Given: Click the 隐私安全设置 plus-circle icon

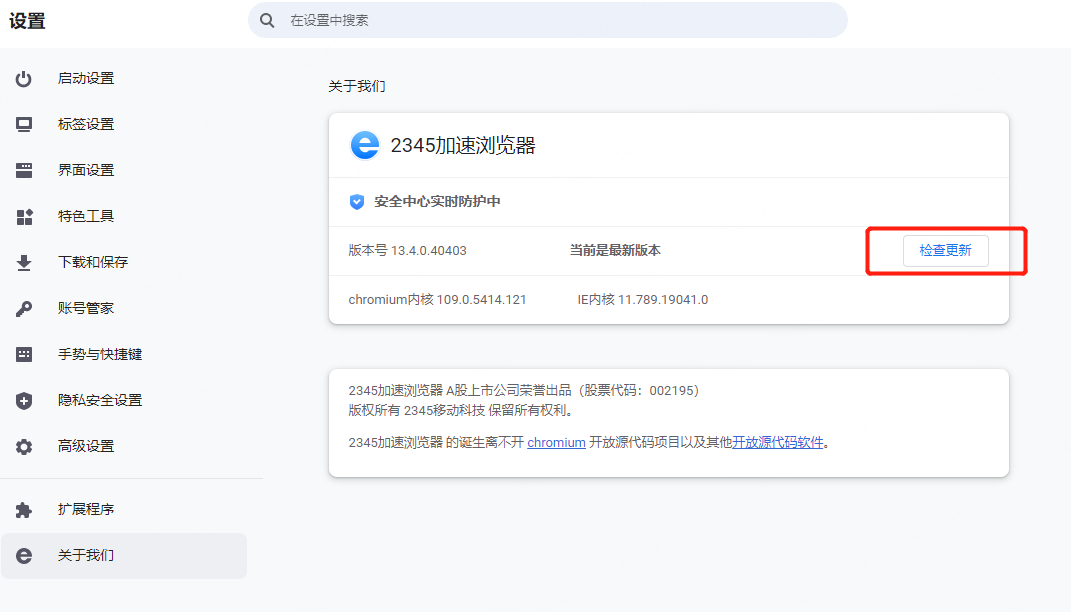Looking at the screenshot, I should 23,400.
